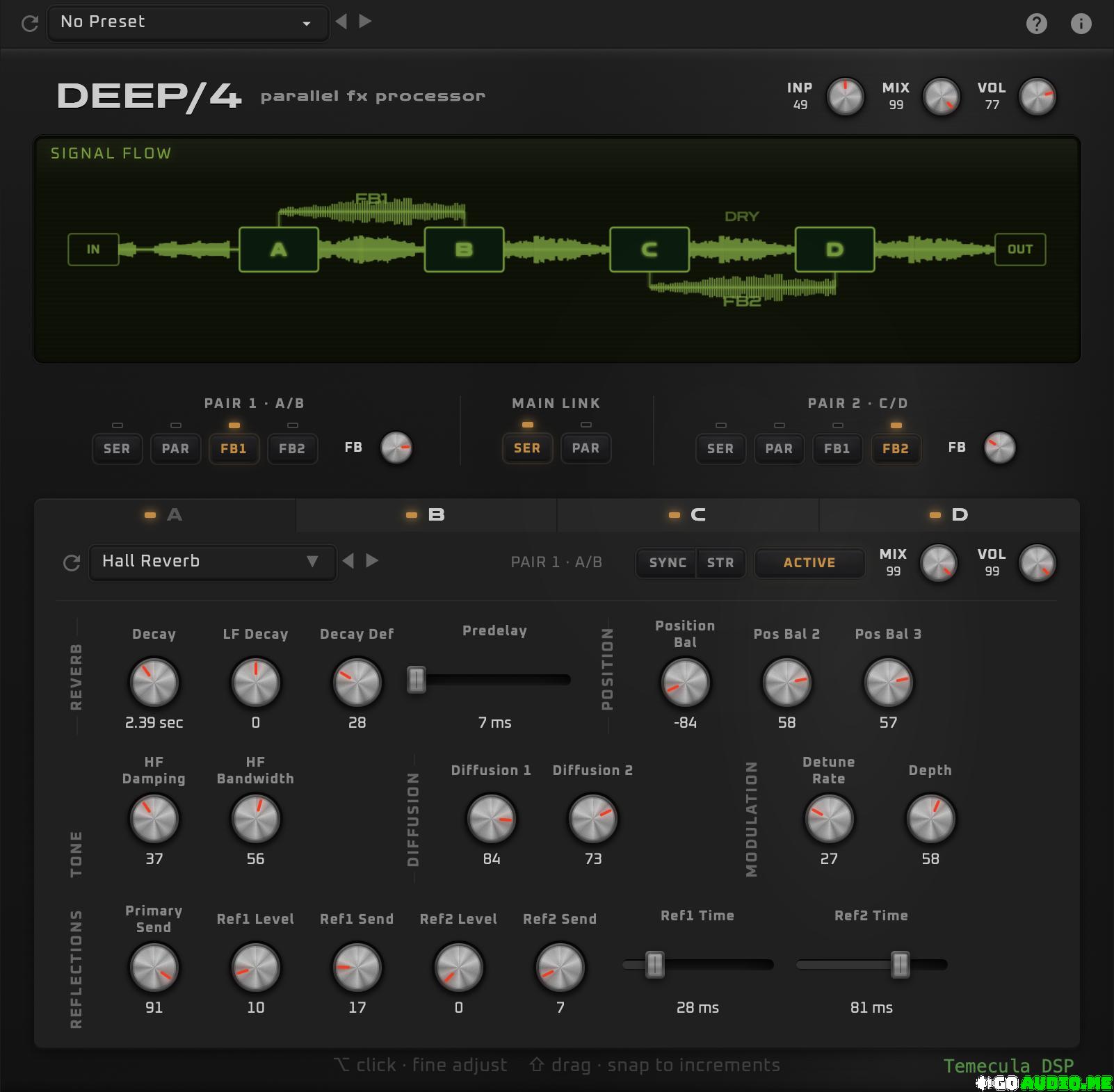Image resolution: width=1114 pixels, height=1092 pixels.
Task: Click the global preset reset icon
Action: click(30, 24)
